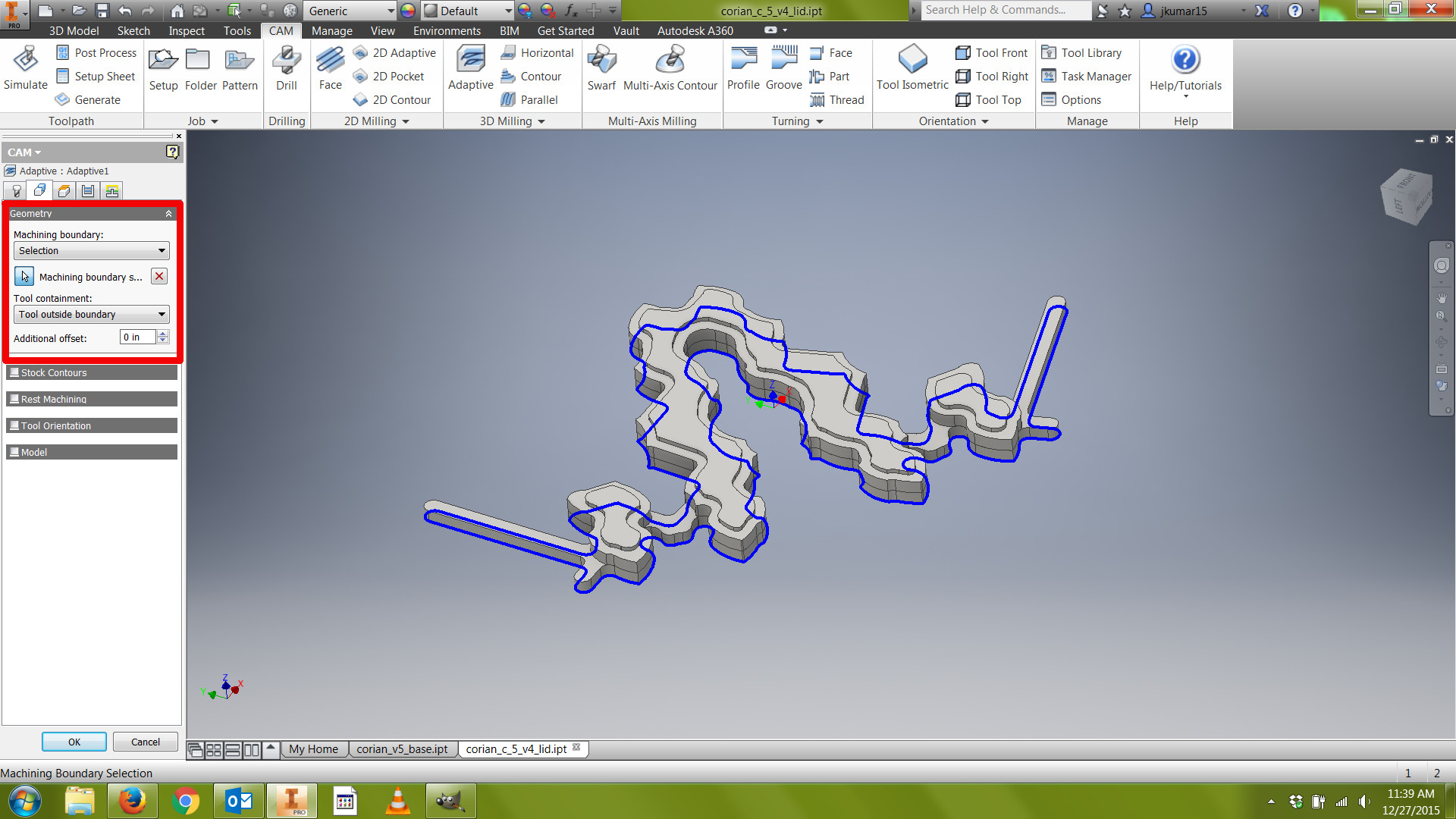
Task: Select the 2D Contour operation
Action: point(392,100)
